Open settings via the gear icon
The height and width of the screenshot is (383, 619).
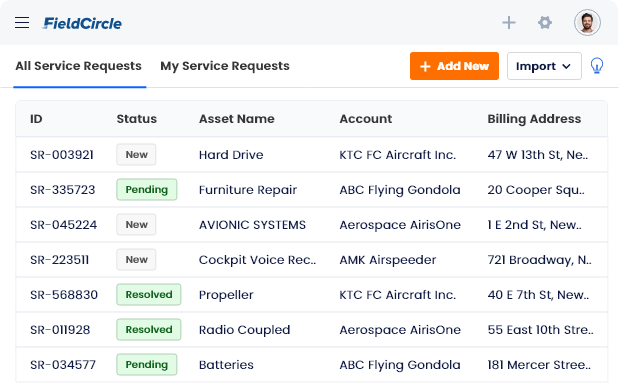pyautogui.click(x=545, y=23)
